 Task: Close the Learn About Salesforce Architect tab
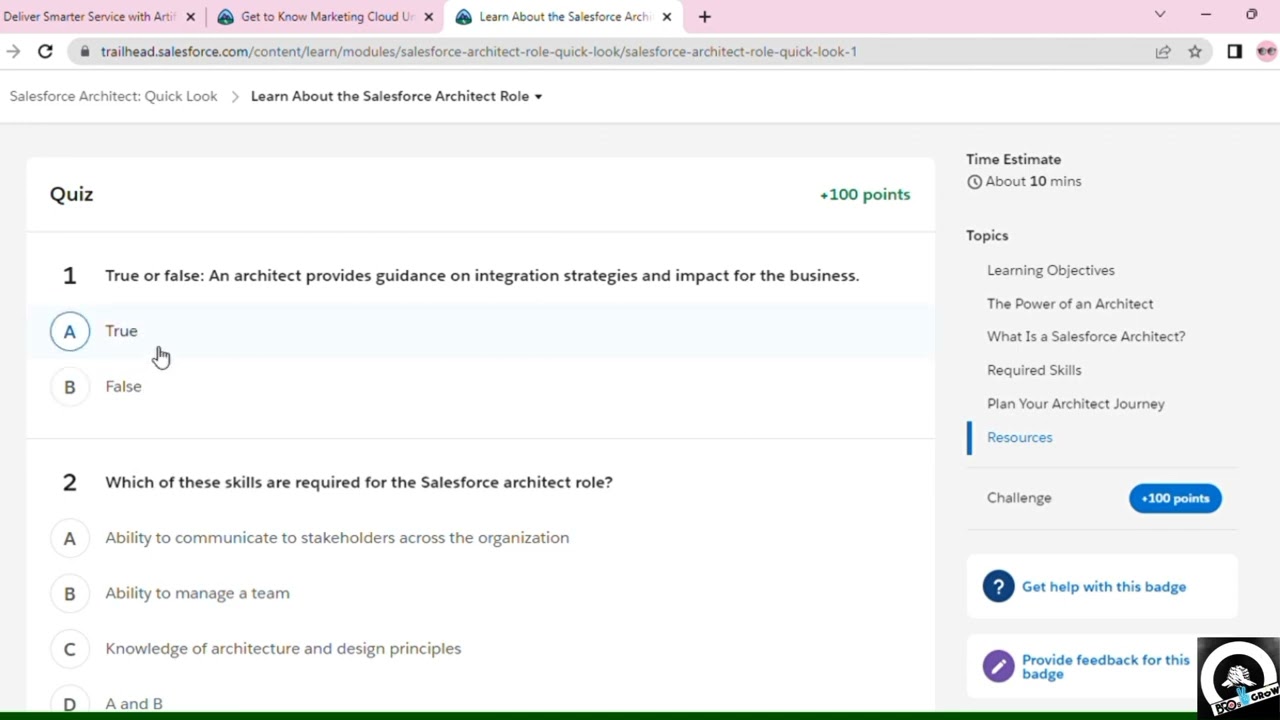point(667,17)
